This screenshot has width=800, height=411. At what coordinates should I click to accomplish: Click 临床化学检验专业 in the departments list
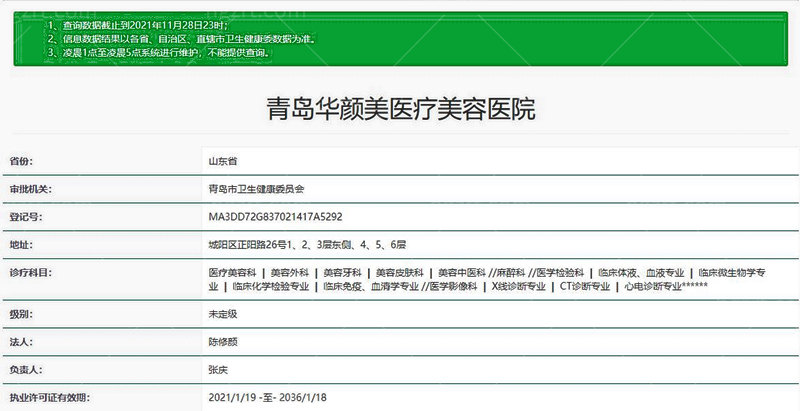coord(271,286)
